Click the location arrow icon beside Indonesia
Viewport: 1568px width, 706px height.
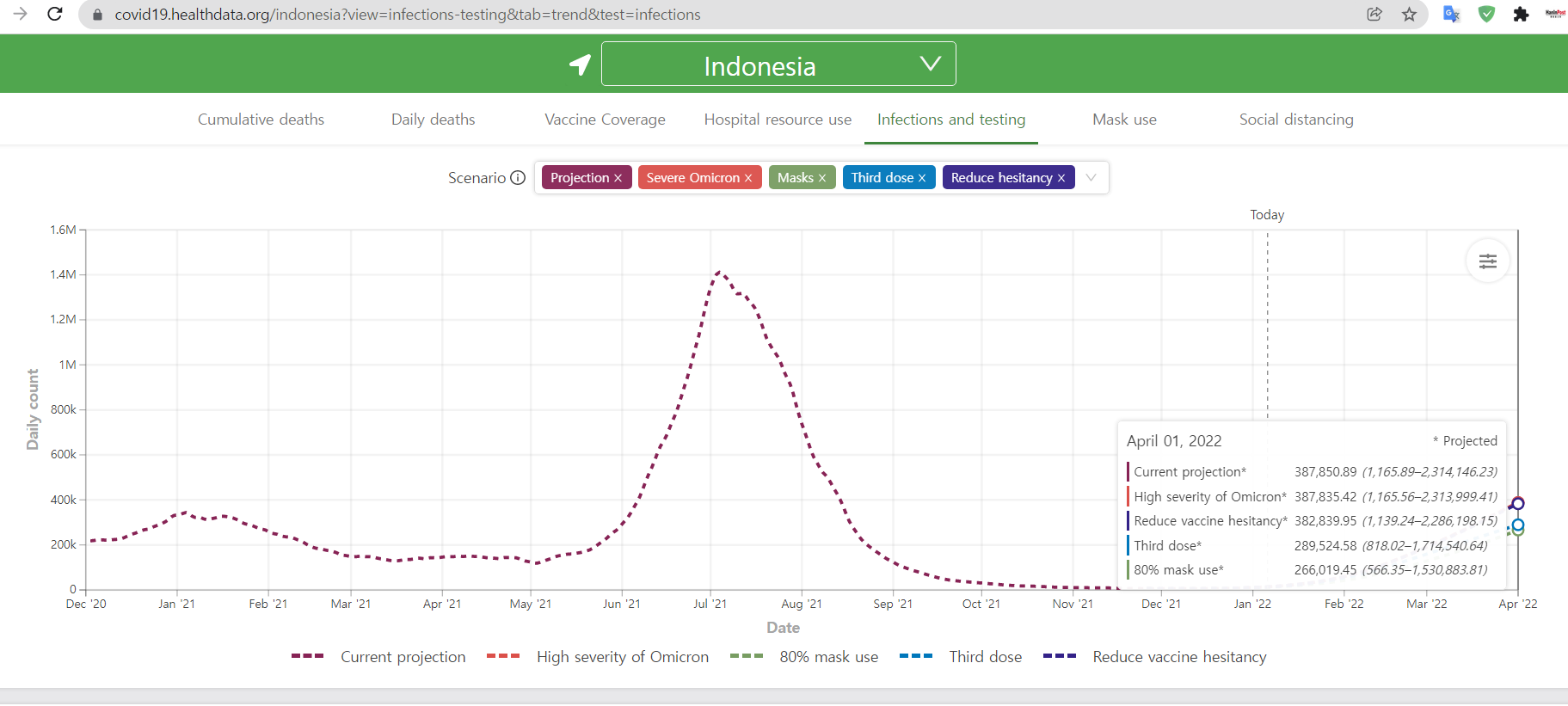pos(580,64)
